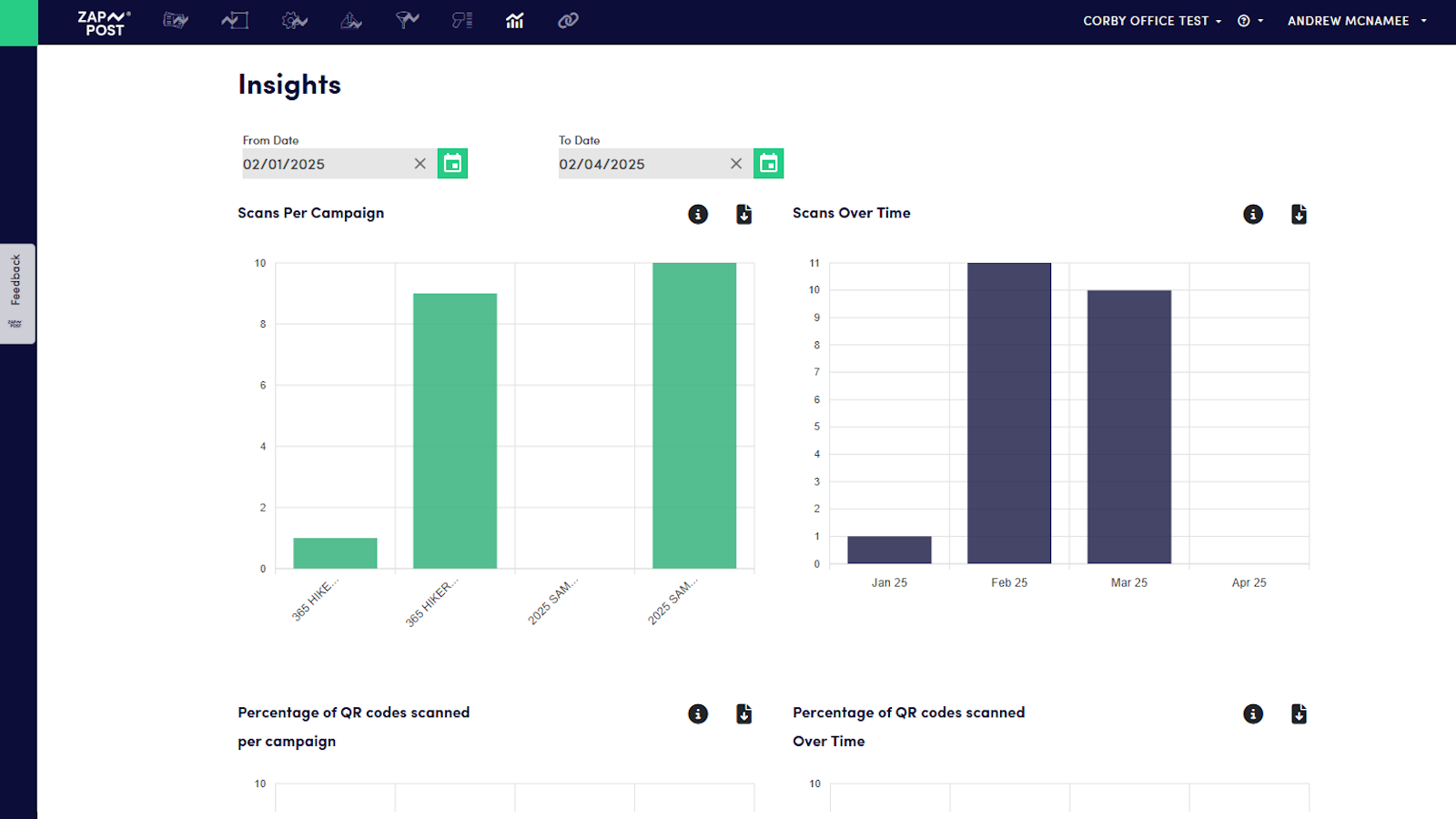Screen dimensions: 1456x819
Task: Clear the From Date field
Action: pyautogui.click(x=420, y=164)
